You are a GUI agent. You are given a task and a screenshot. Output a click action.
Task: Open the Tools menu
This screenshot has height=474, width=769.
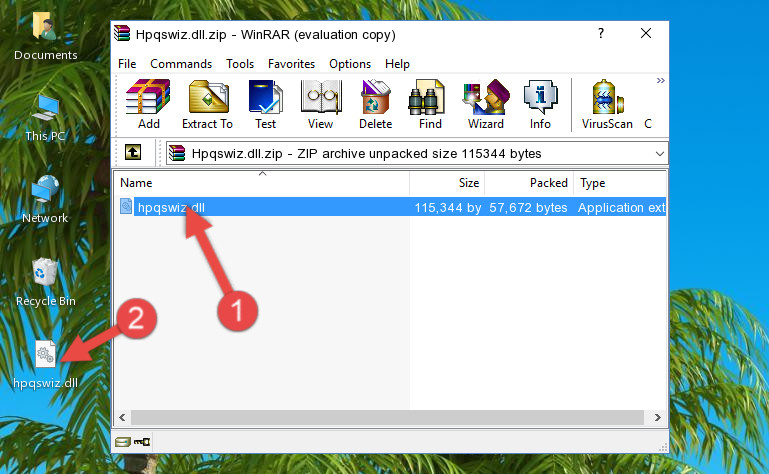pyautogui.click(x=240, y=64)
